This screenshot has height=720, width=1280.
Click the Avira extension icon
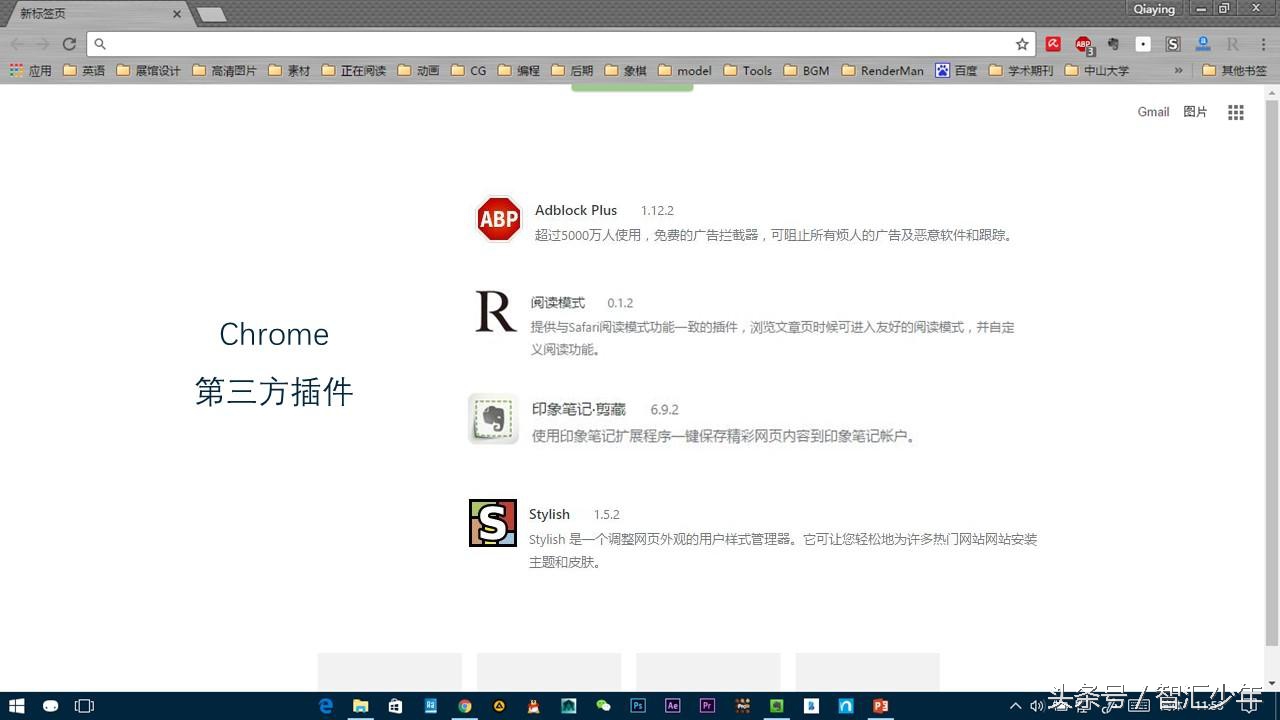(x=1054, y=44)
